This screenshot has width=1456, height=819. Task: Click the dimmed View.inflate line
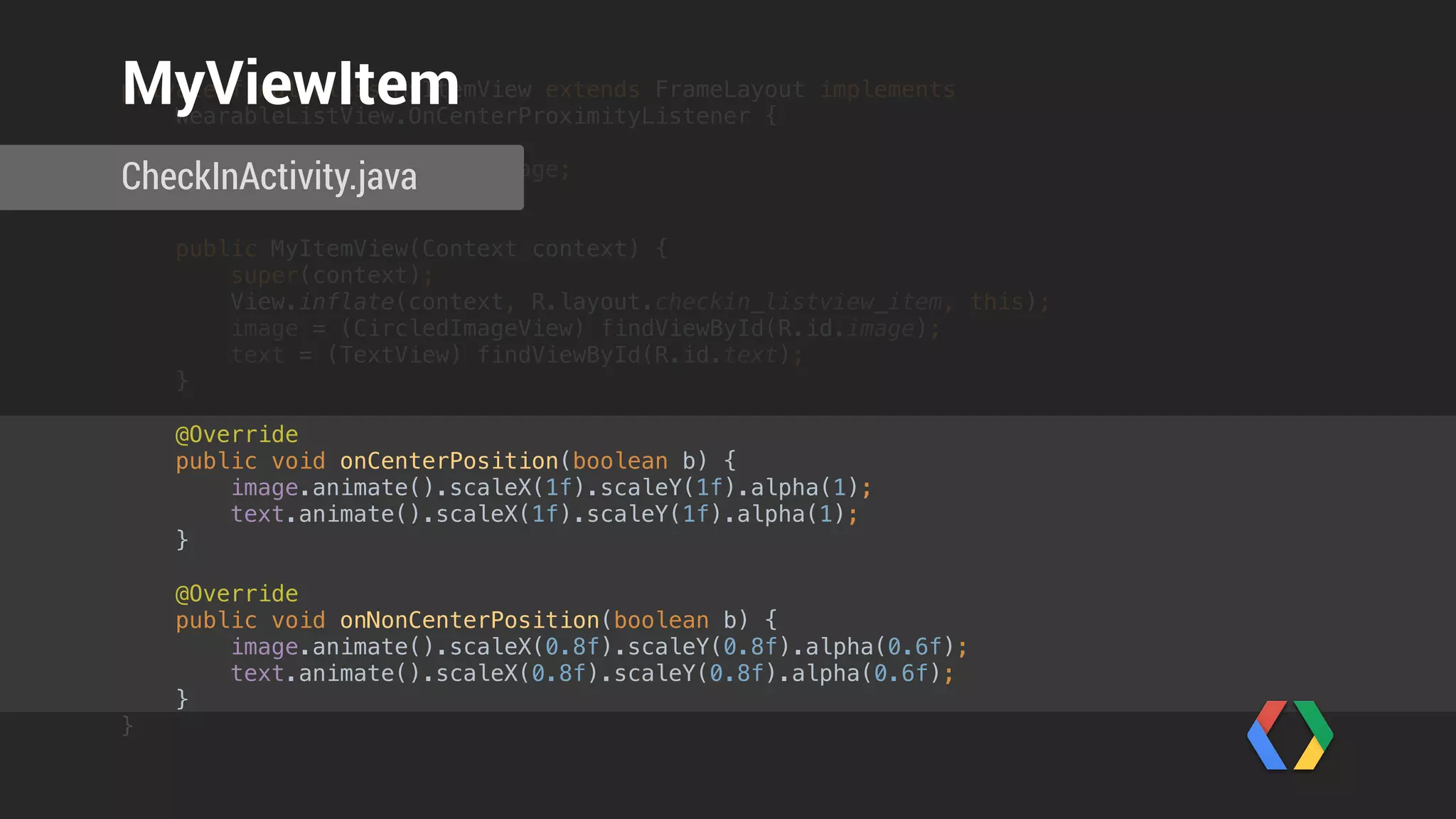coord(638,302)
